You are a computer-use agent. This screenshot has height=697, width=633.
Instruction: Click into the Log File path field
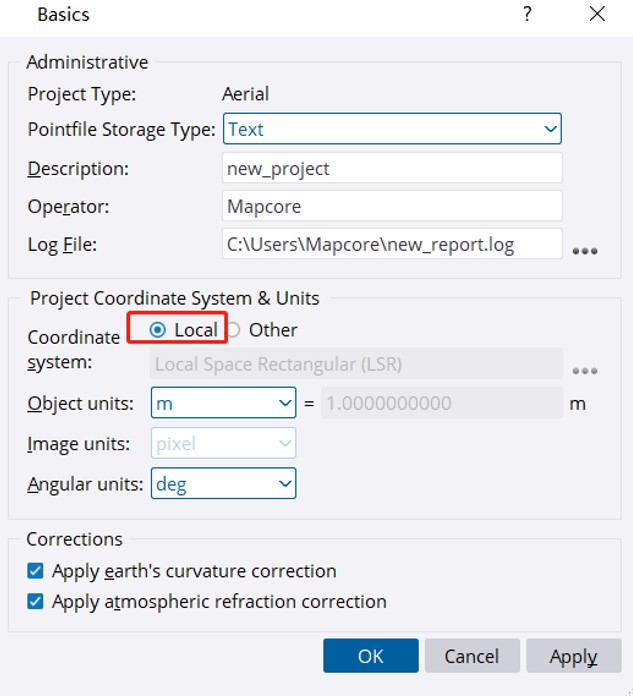(x=392, y=244)
